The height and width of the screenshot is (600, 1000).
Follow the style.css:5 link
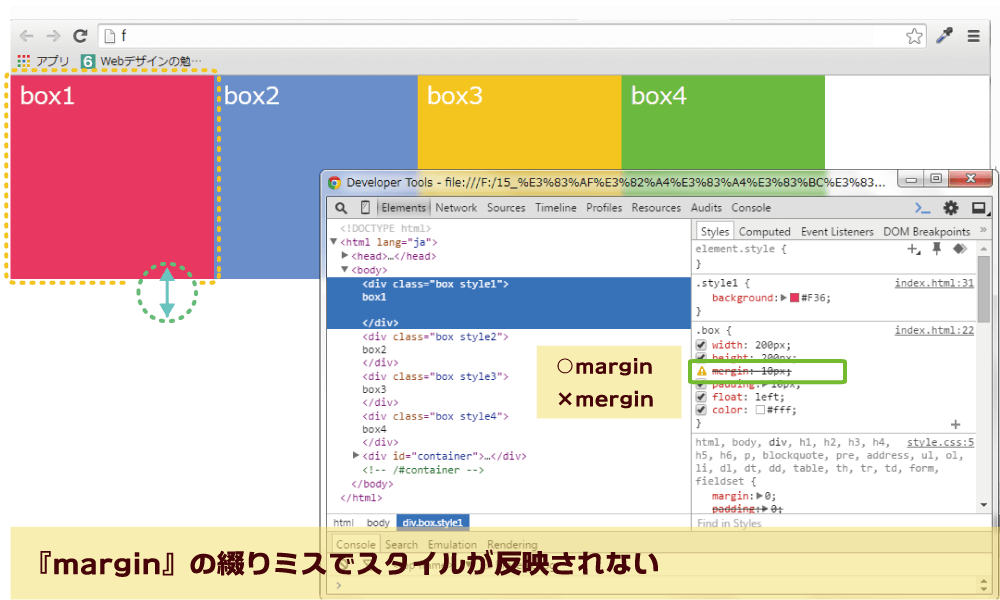point(940,442)
